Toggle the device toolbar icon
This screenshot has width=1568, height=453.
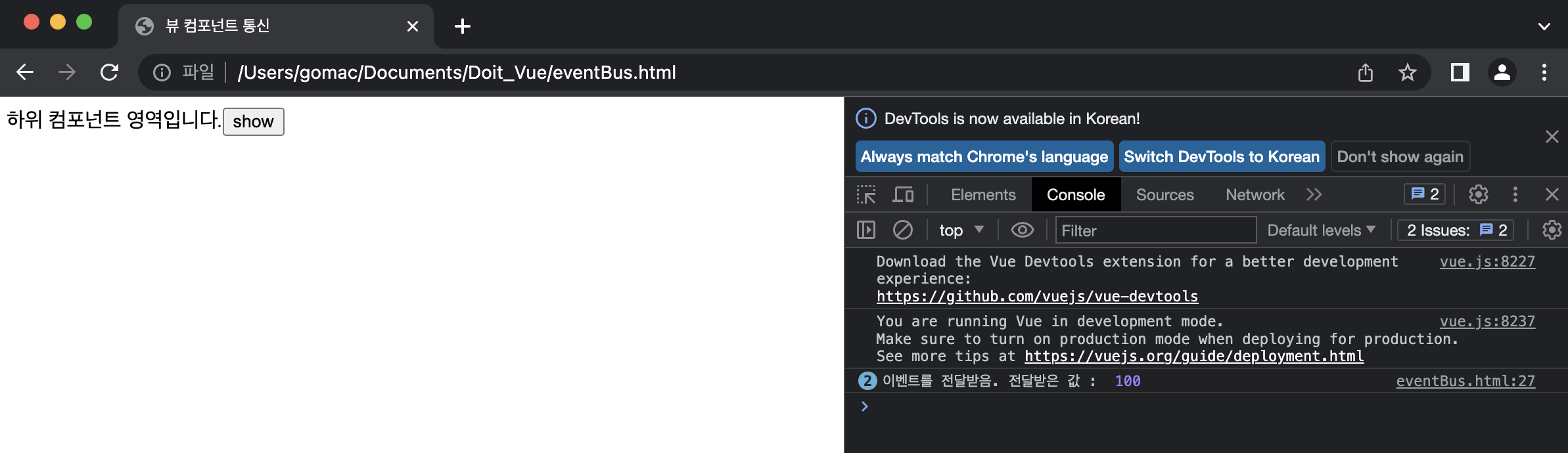[903, 194]
